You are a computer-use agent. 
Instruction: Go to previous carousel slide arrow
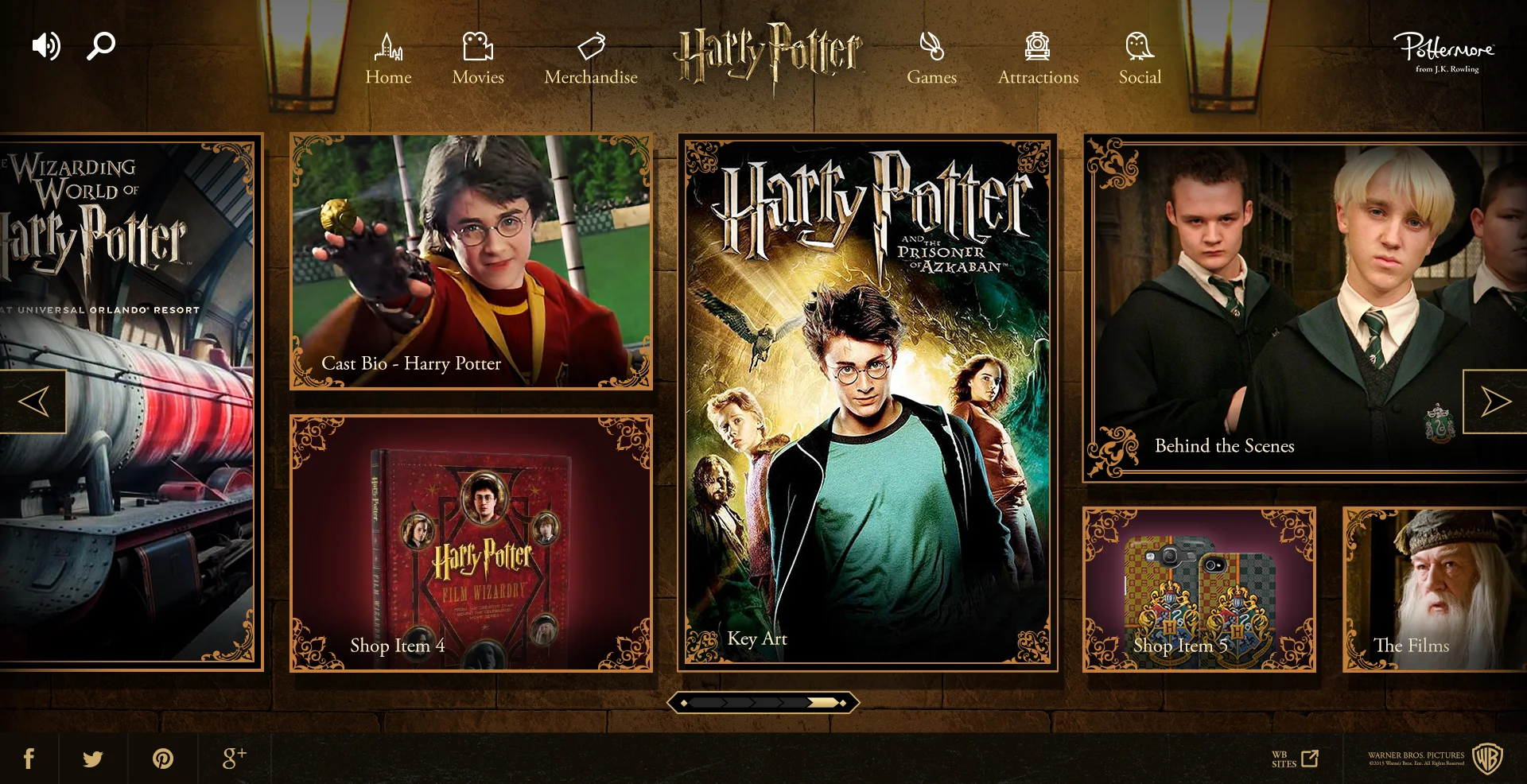(x=33, y=402)
